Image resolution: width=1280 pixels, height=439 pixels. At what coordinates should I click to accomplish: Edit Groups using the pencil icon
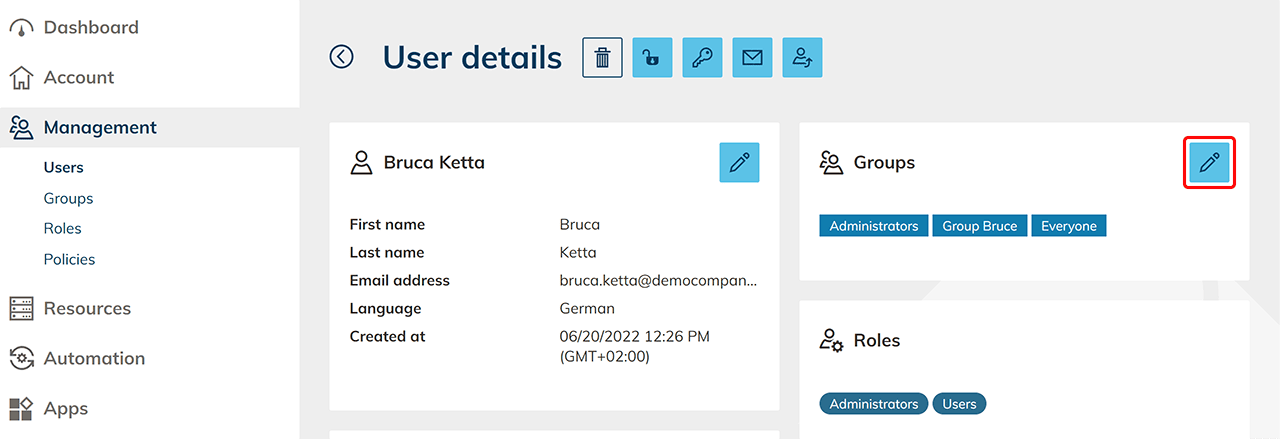click(1209, 162)
